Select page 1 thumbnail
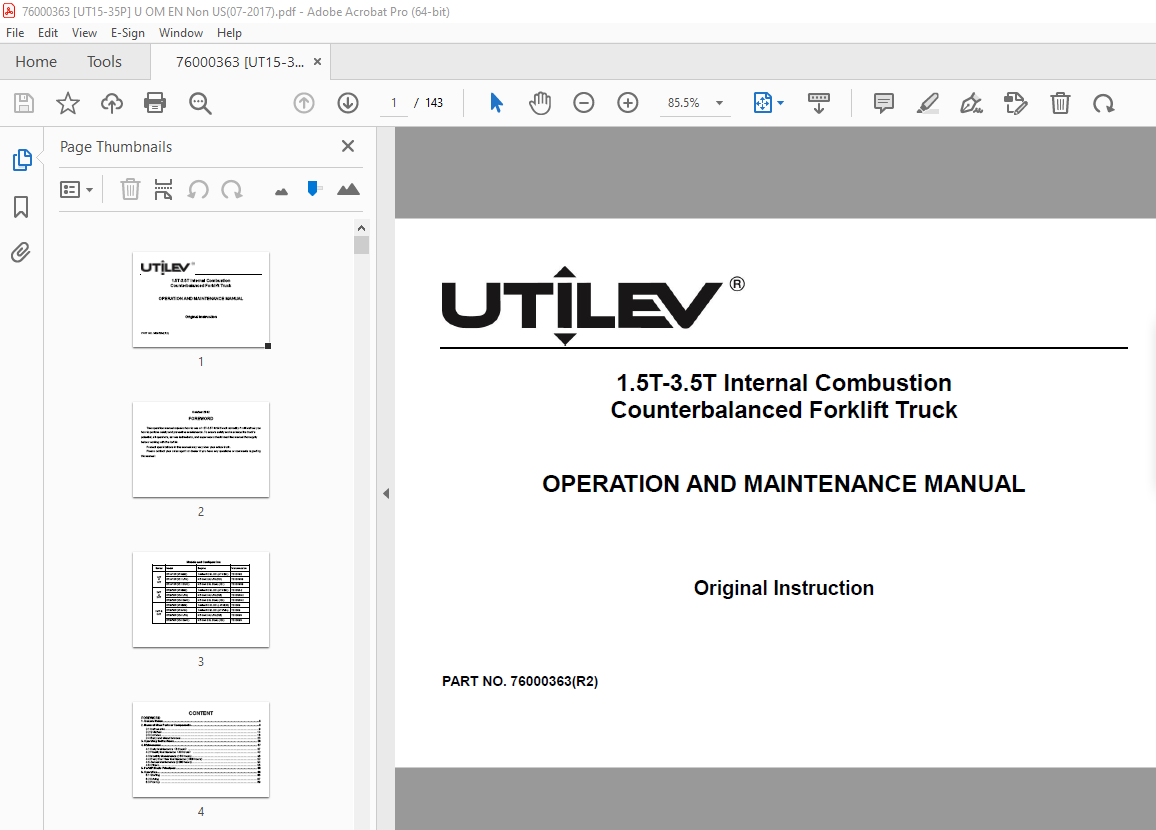Image resolution: width=1156 pixels, height=830 pixels. tap(201, 299)
